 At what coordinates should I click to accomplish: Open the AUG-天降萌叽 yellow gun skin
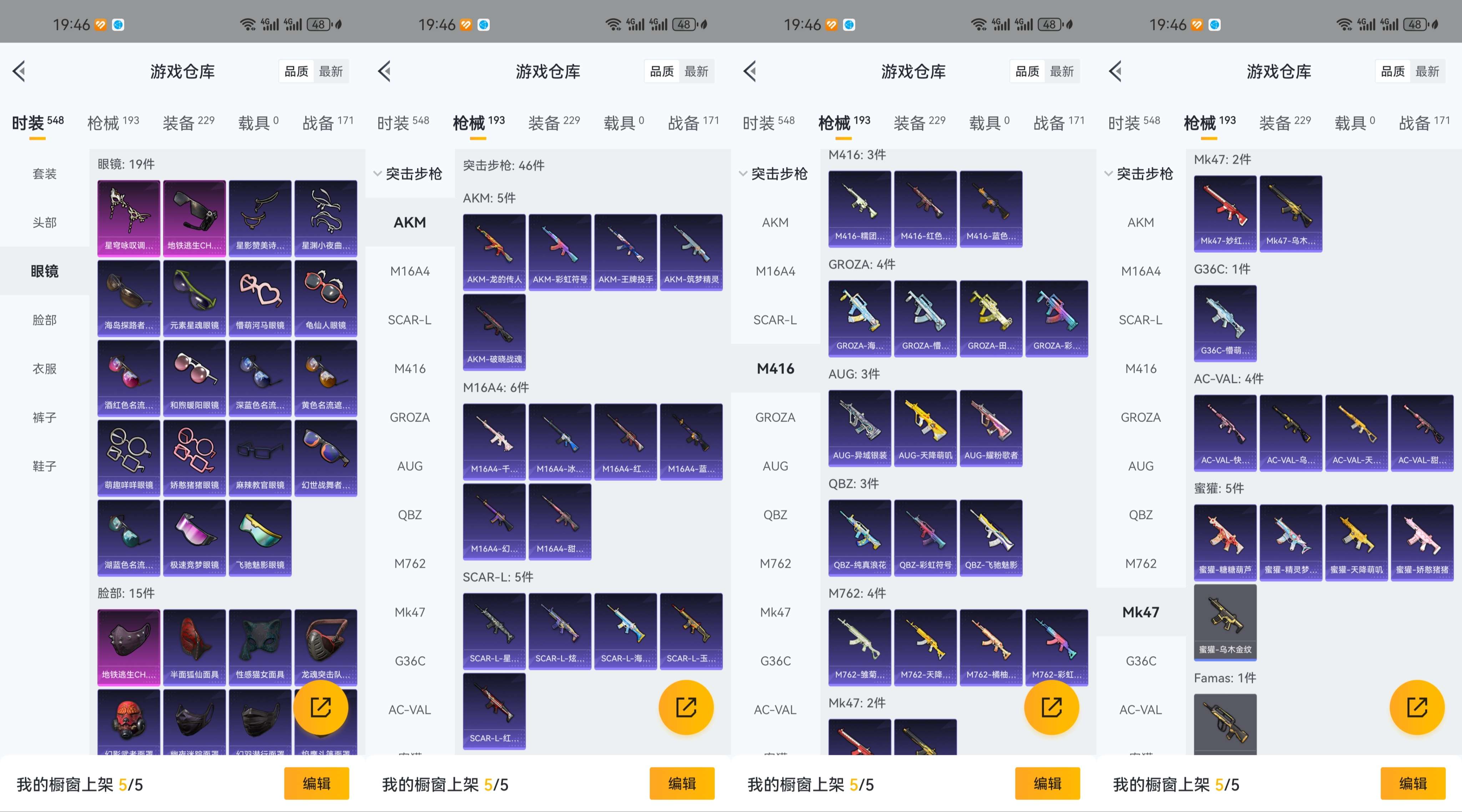tap(925, 428)
